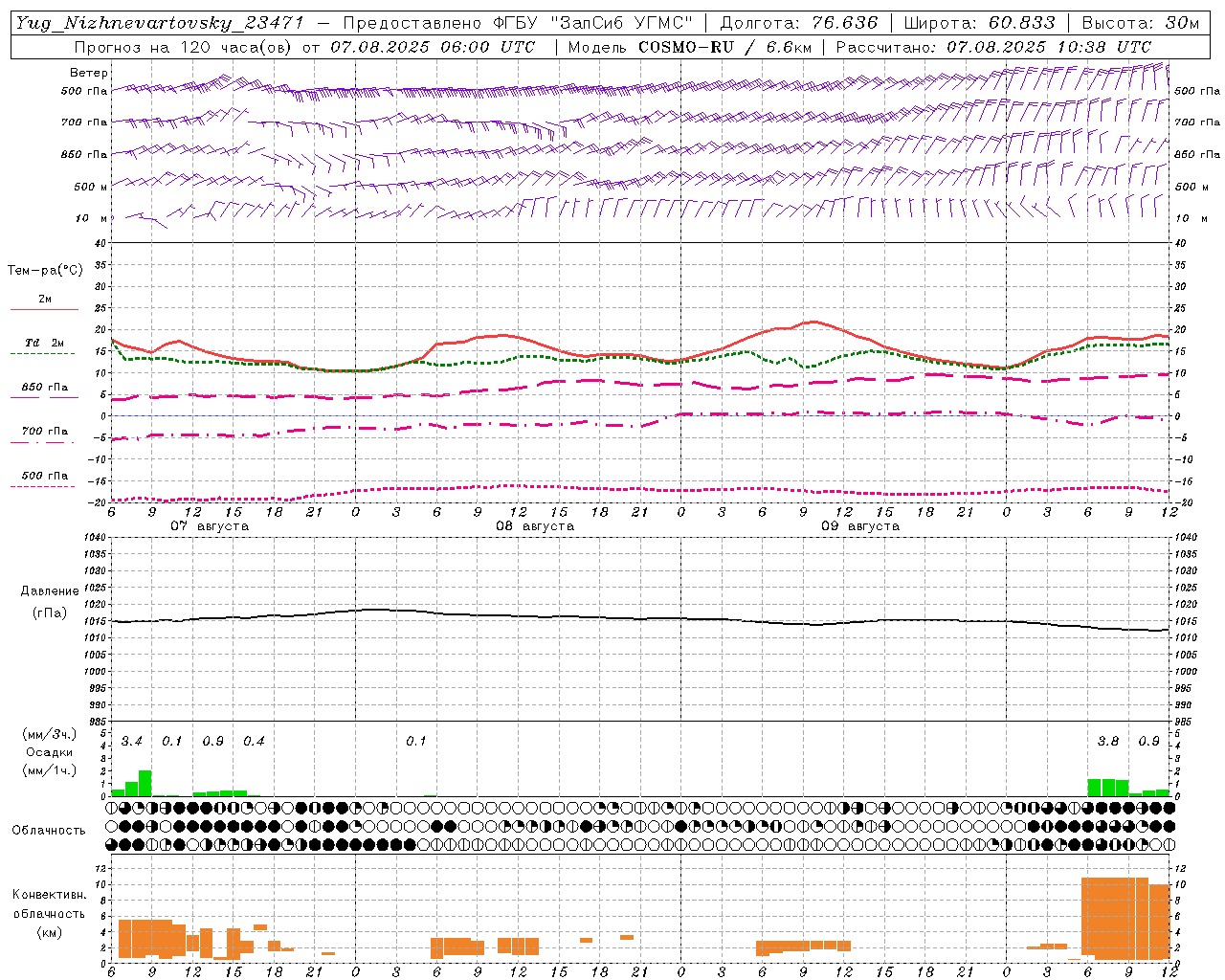Click the 0.4 precipitation total value
This screenshot has width=1225, height=980.
tap(254, 741)
